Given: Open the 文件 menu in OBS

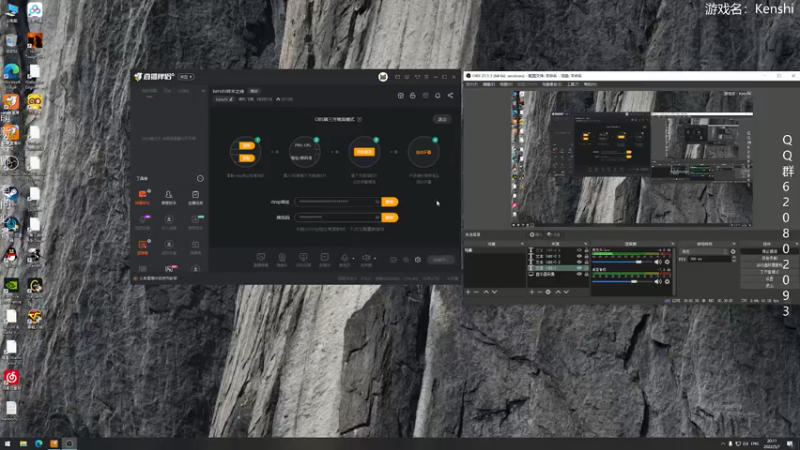Looking at the screenshot, I should (472, 84).
